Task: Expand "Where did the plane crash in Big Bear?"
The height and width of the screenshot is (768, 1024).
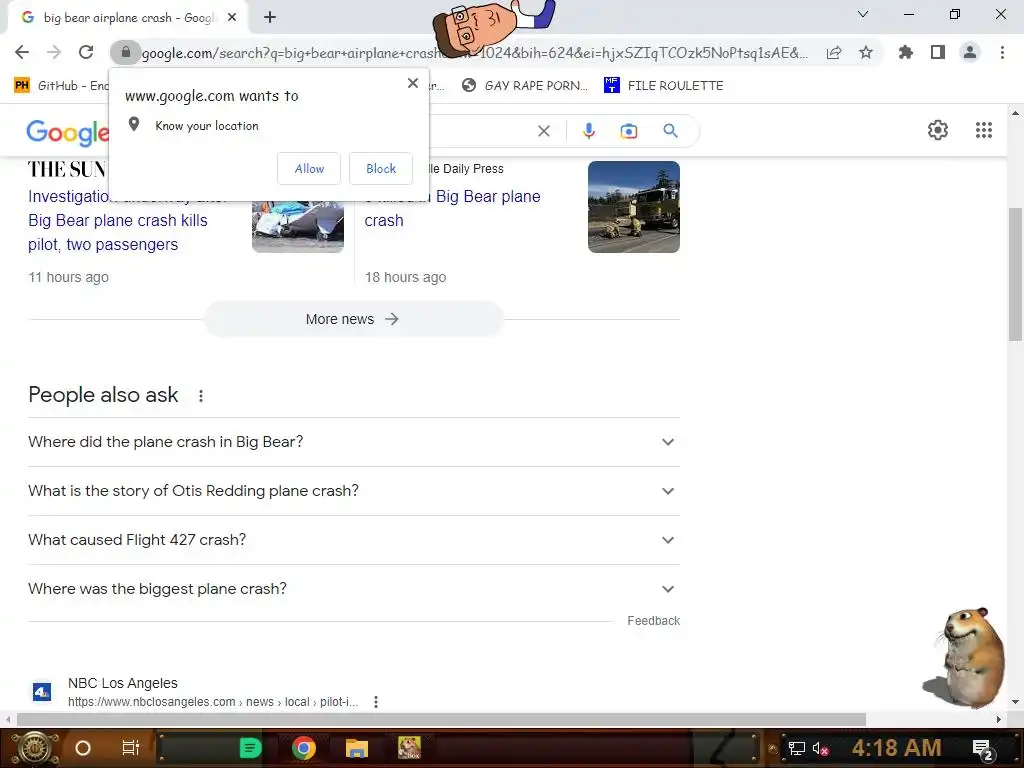Action: 353,442
